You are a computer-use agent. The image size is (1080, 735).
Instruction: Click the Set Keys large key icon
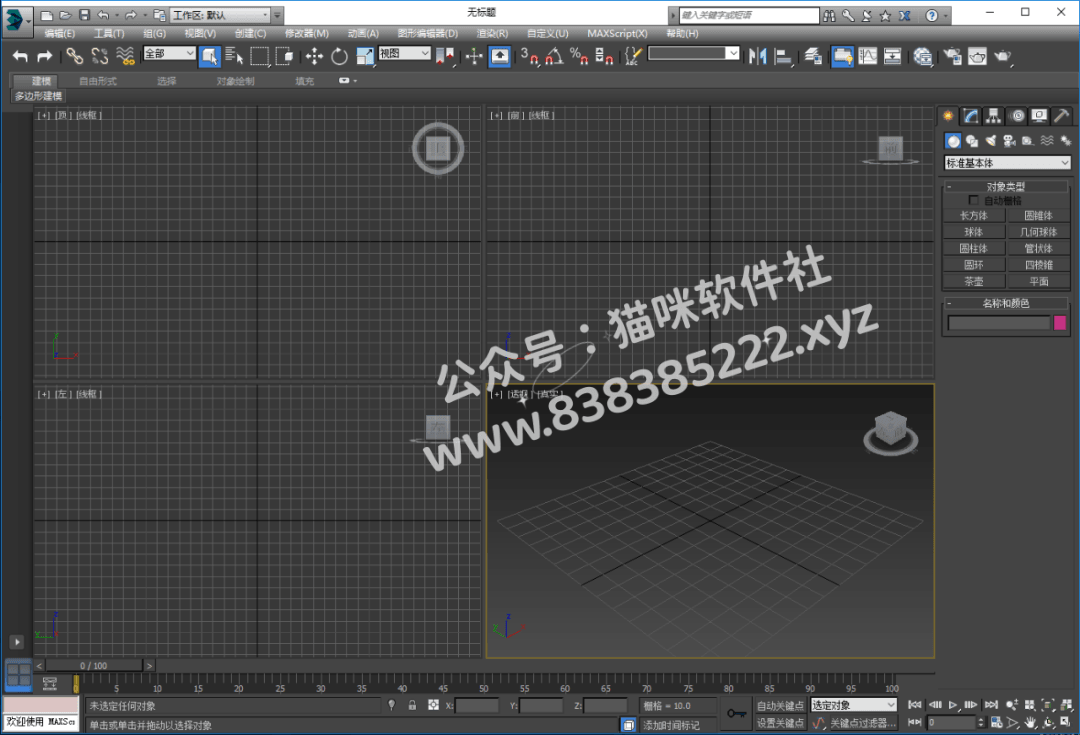coord(736,714)
